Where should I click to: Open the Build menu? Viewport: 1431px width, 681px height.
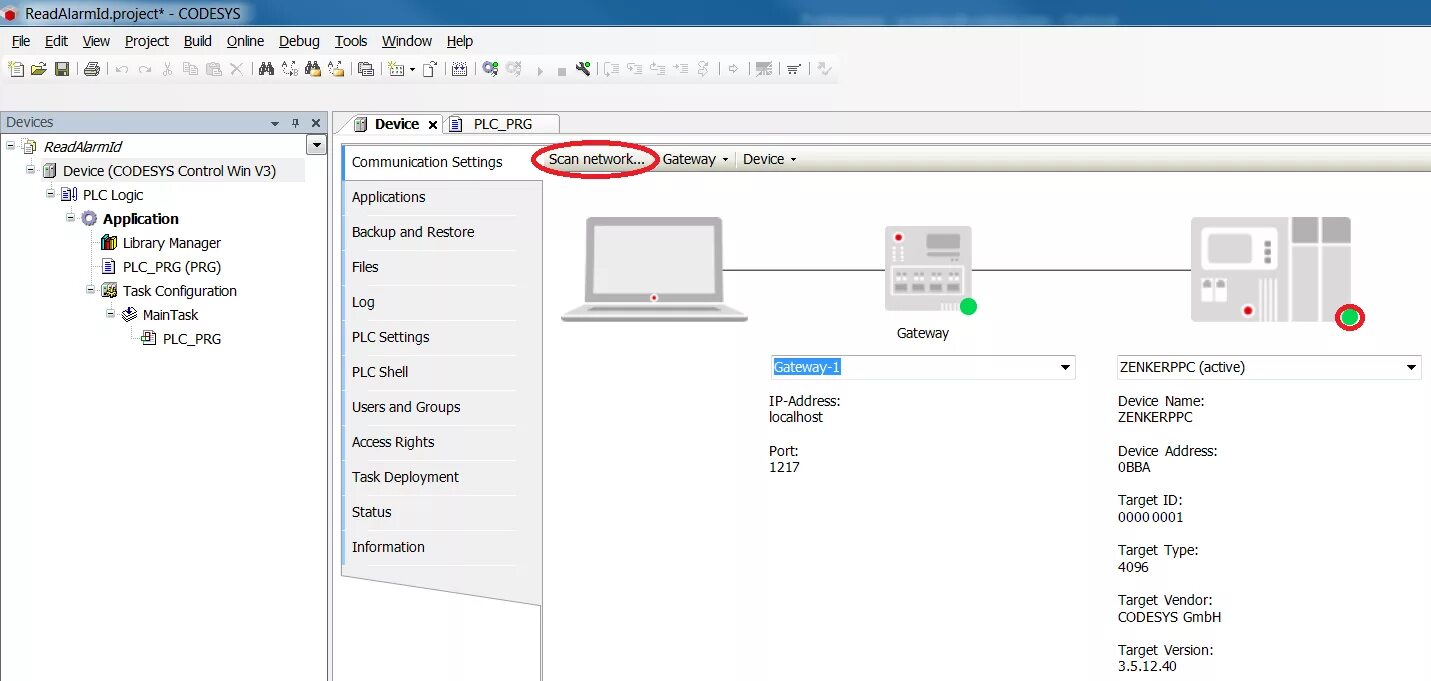click(198, 41)
